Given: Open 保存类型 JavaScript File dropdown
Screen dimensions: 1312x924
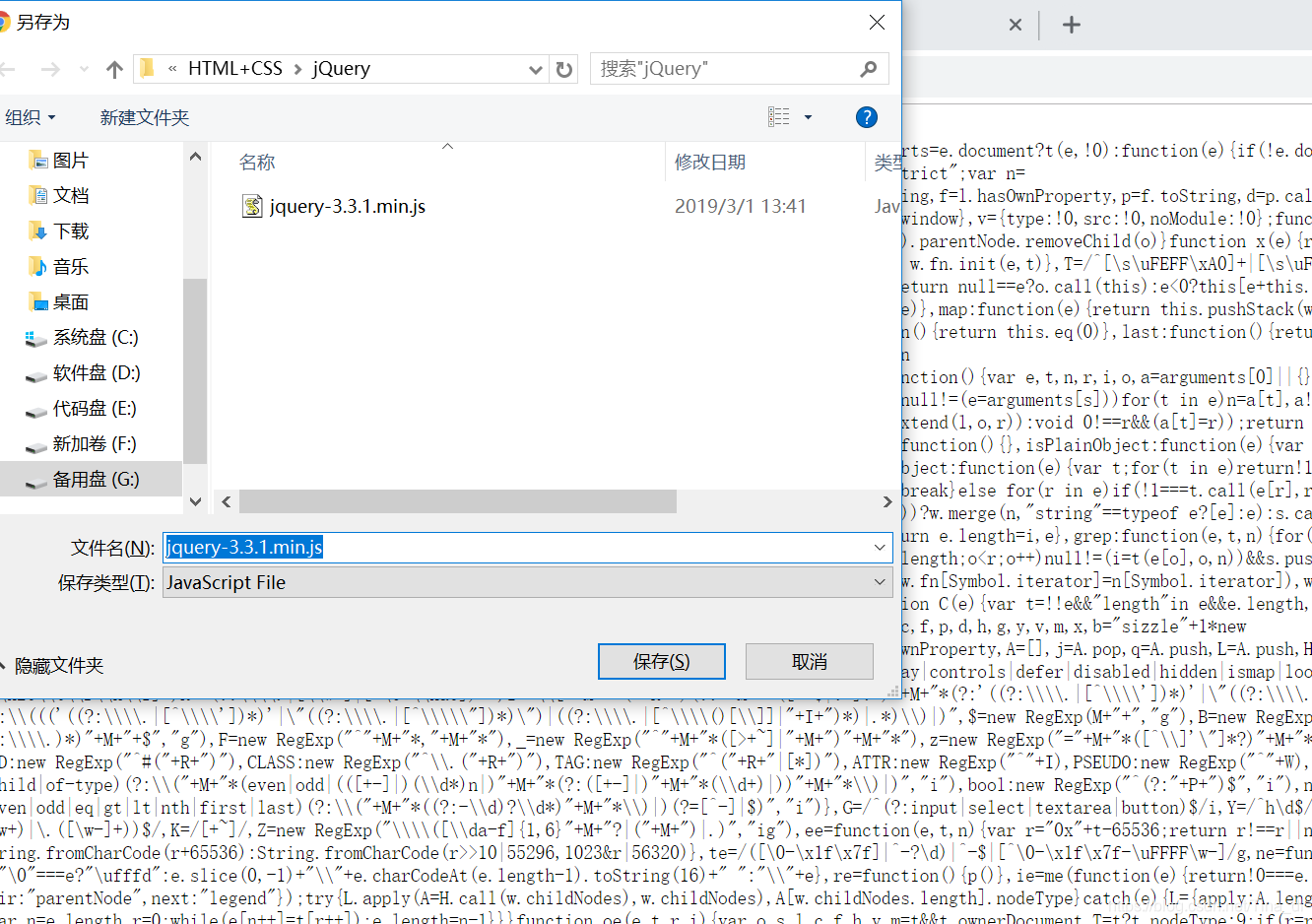Looking at the screenshot, I should click(528, 582).
